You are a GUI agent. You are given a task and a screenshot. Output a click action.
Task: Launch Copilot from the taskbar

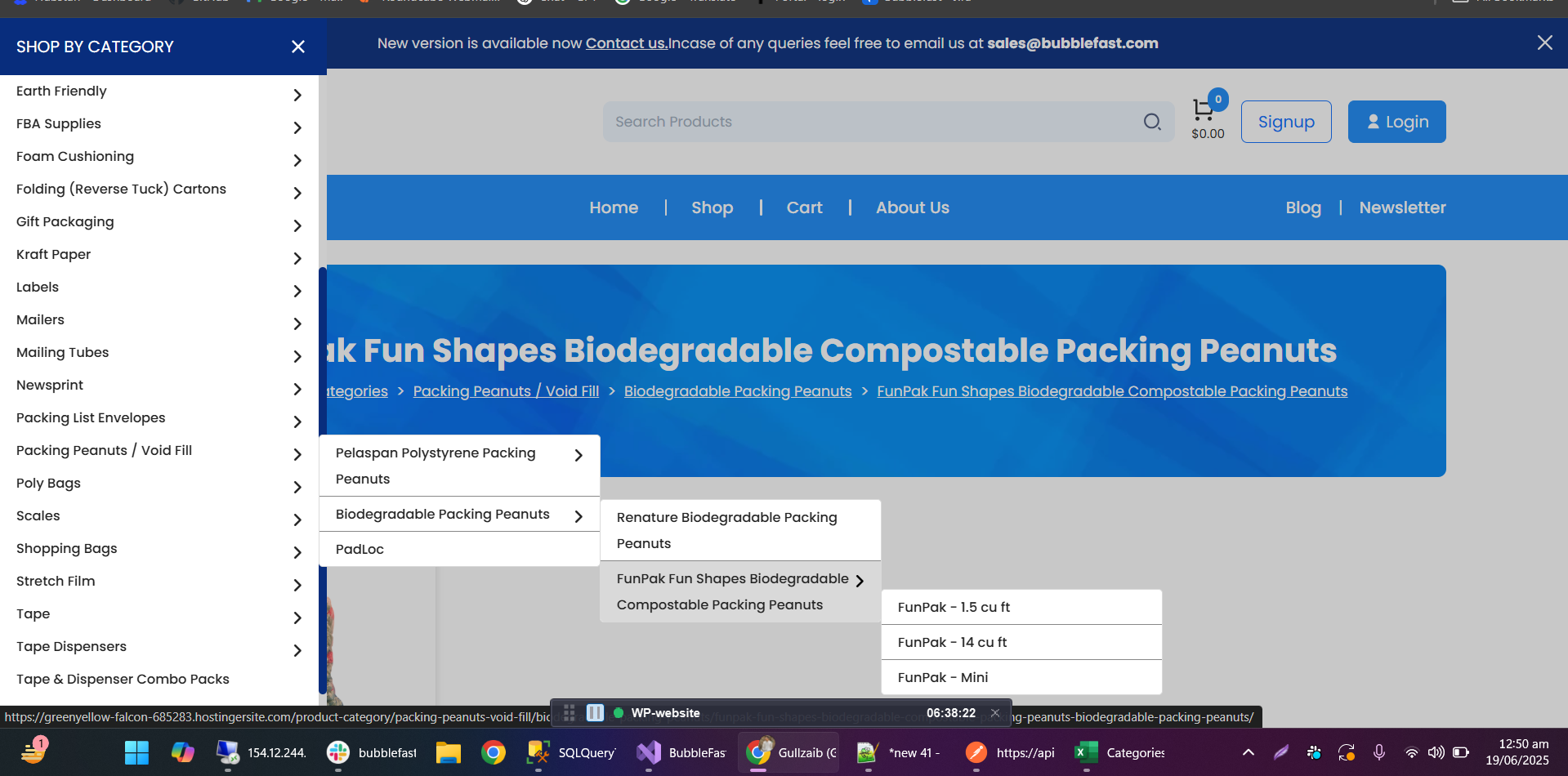(182, 752)
